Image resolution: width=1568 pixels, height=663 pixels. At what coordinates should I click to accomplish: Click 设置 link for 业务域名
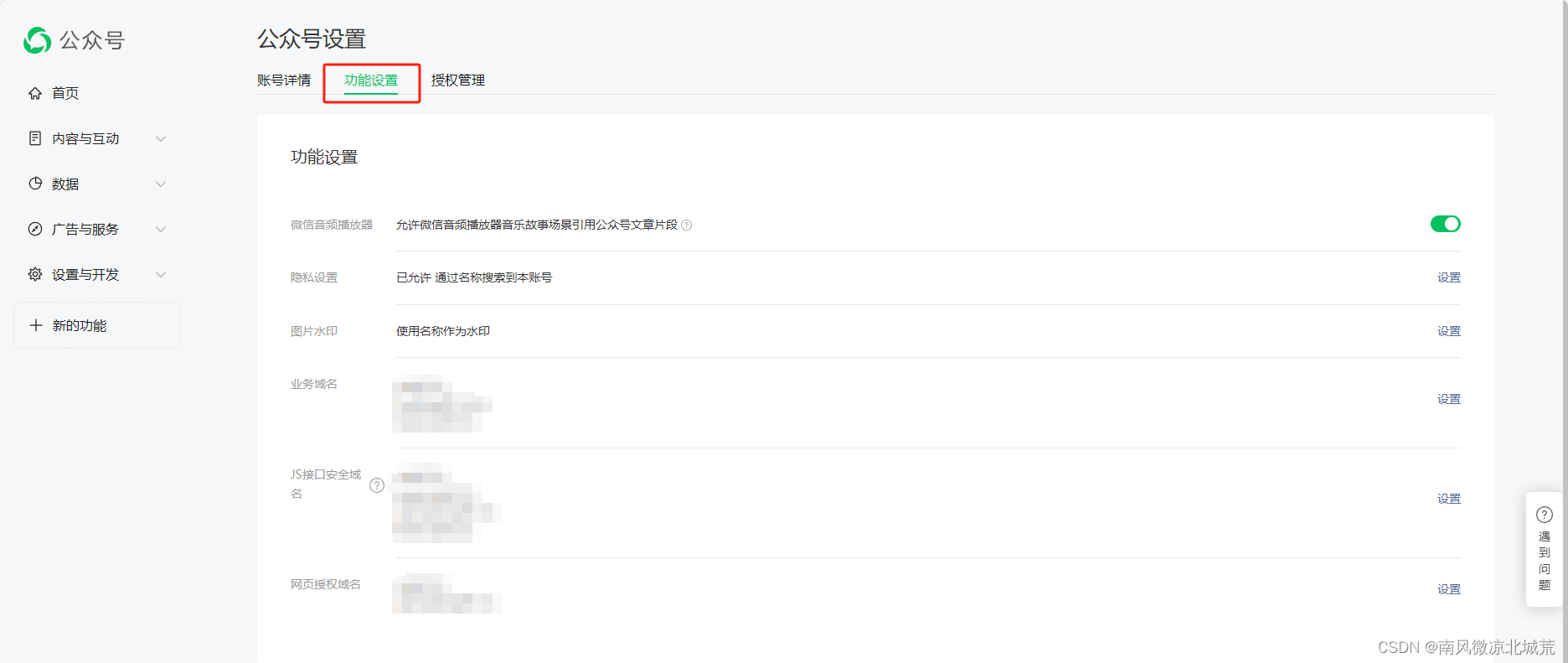(x=1449, y=399)
